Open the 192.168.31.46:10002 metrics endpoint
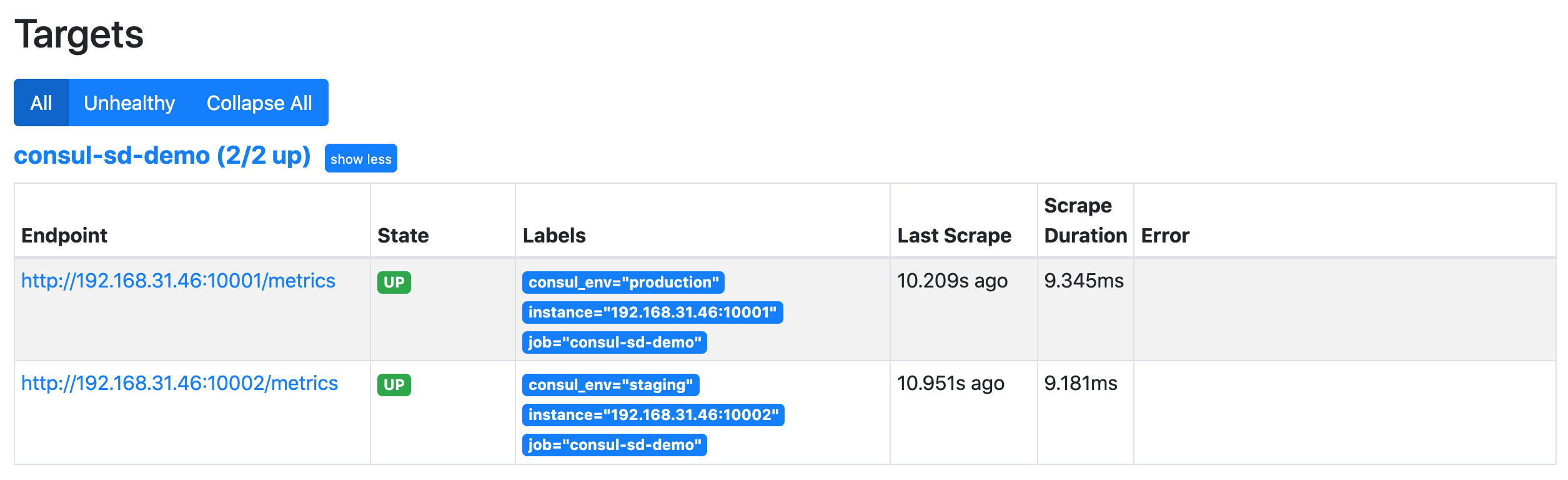Image resolution: width=1568 pixels, height=480 pixels. pyautogui.click(x=179, y=383)
